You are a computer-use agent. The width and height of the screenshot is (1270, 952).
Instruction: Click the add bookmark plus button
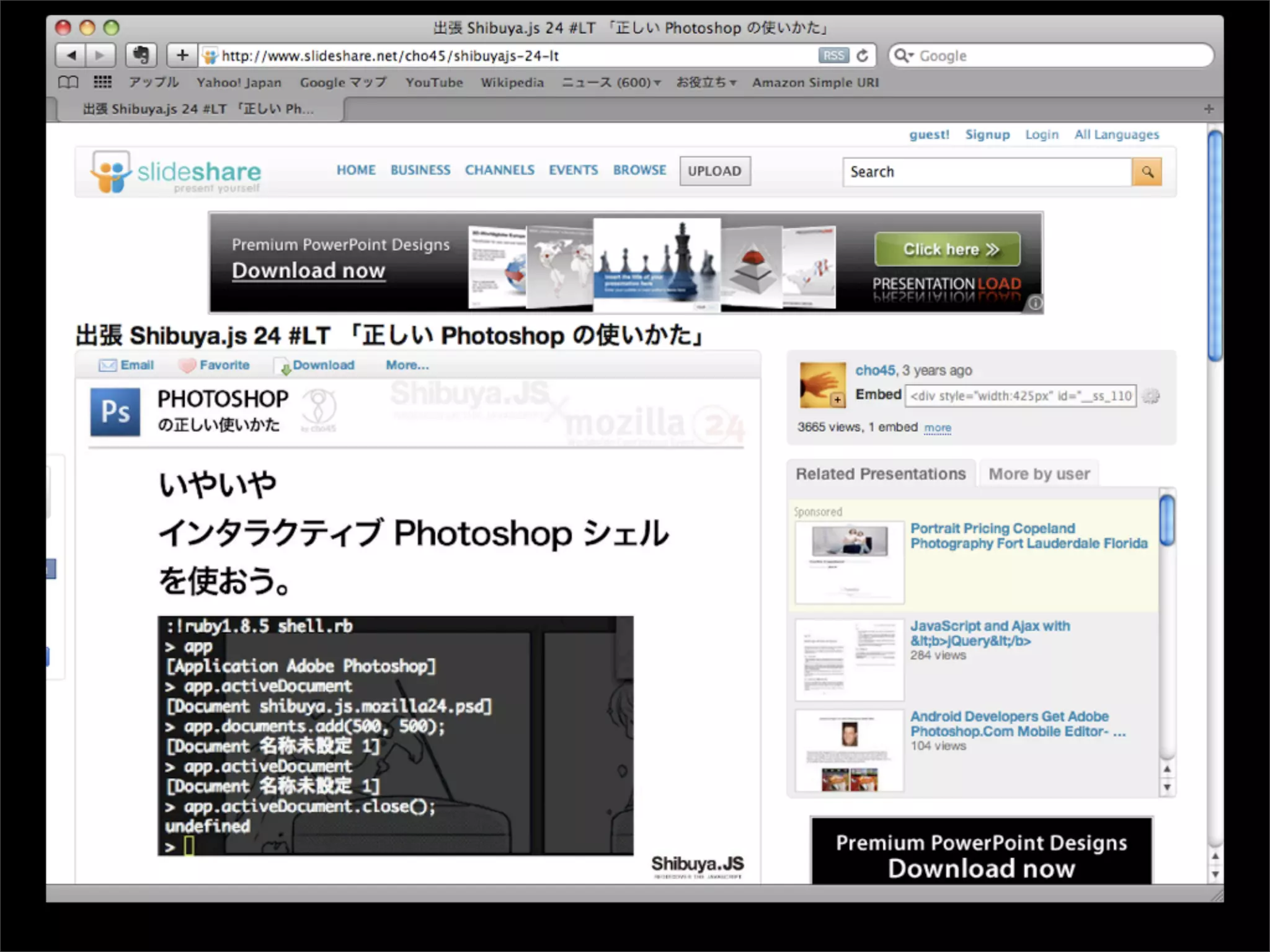click(182, 56)
